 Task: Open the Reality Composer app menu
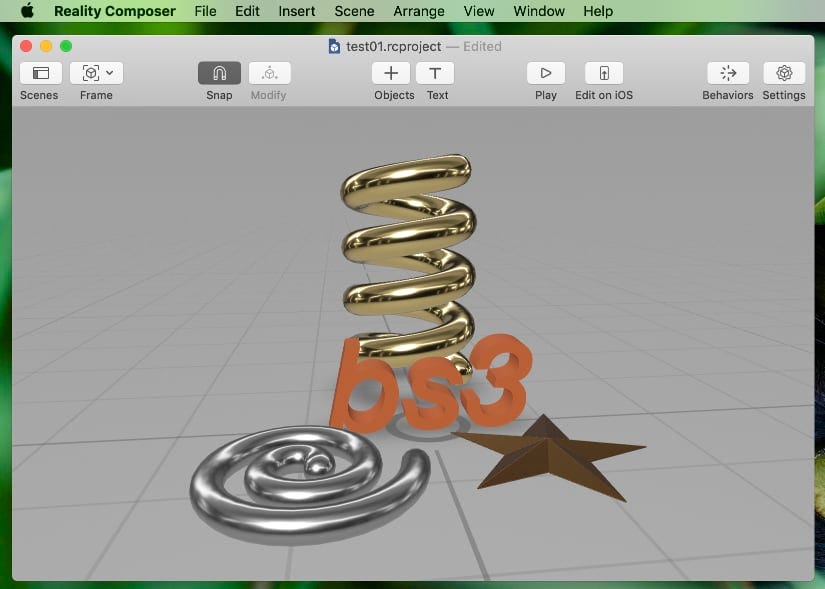(115, 11)
